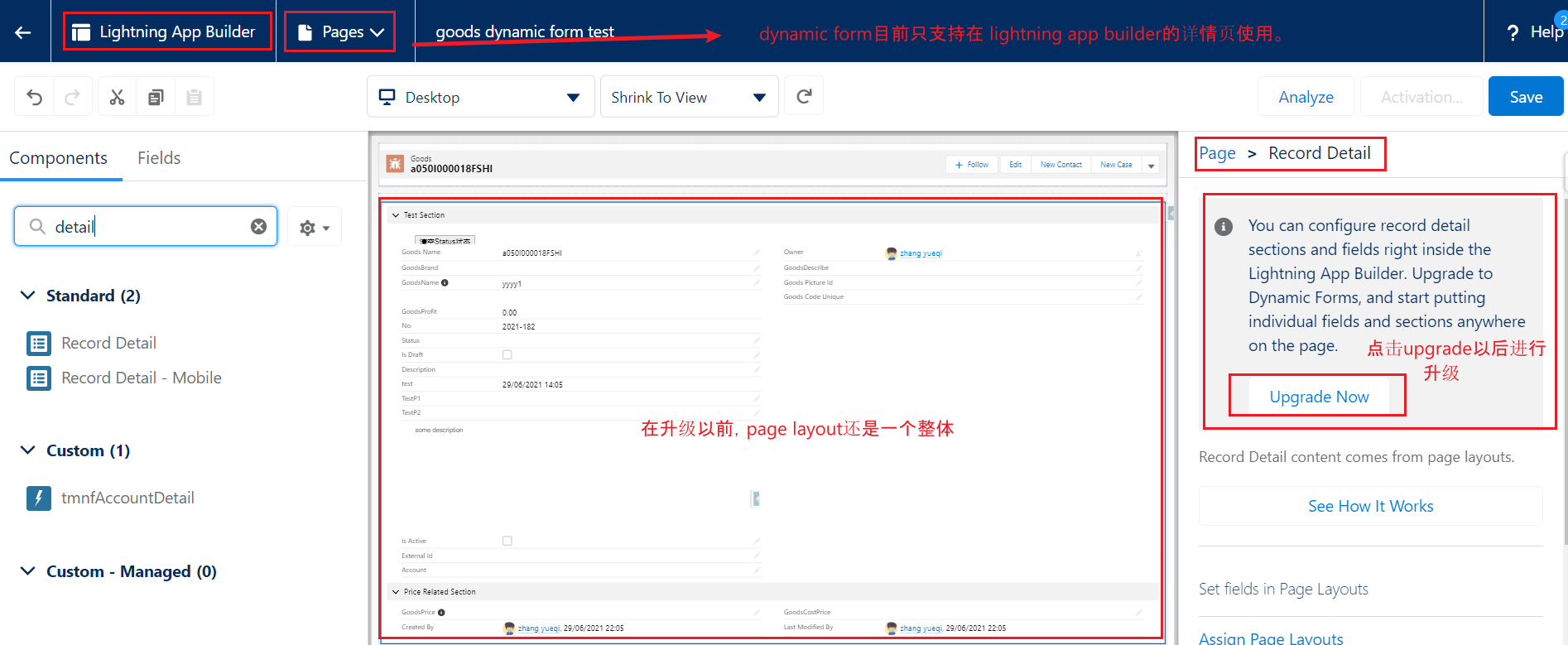Collapse the Custom - Managed (0) section
Image resolution: width=1568 pixels, height=645 pixels.
[x=28, y=571]
